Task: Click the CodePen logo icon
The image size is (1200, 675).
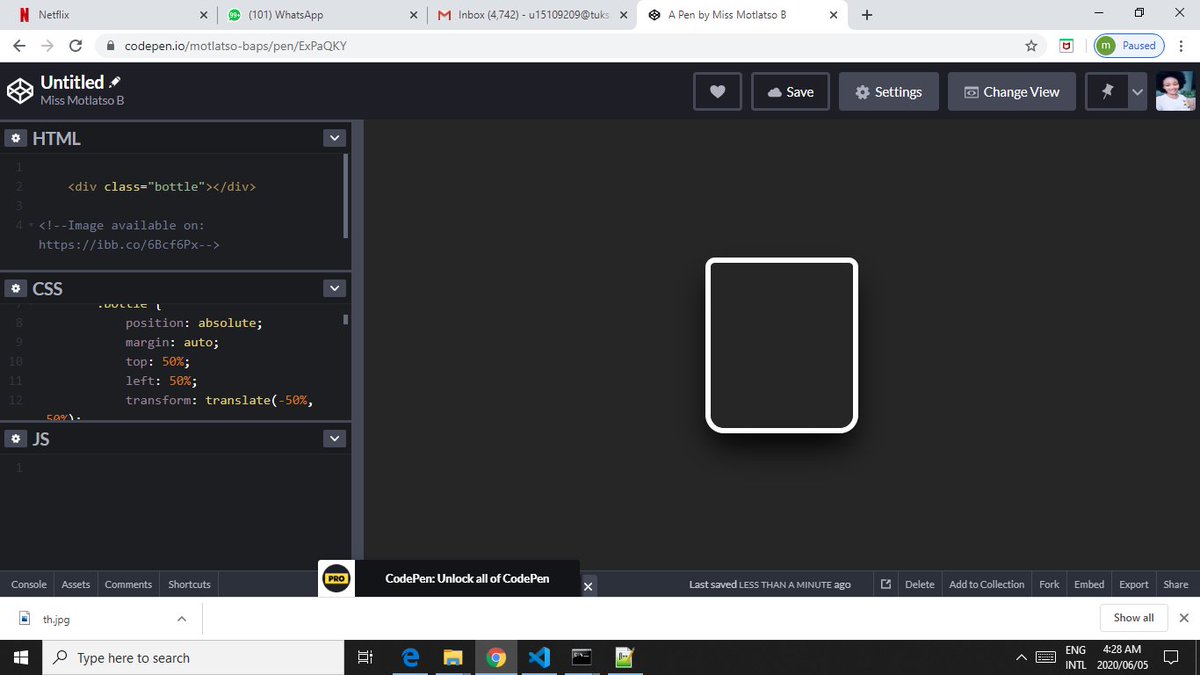Action: click(20, 91)
